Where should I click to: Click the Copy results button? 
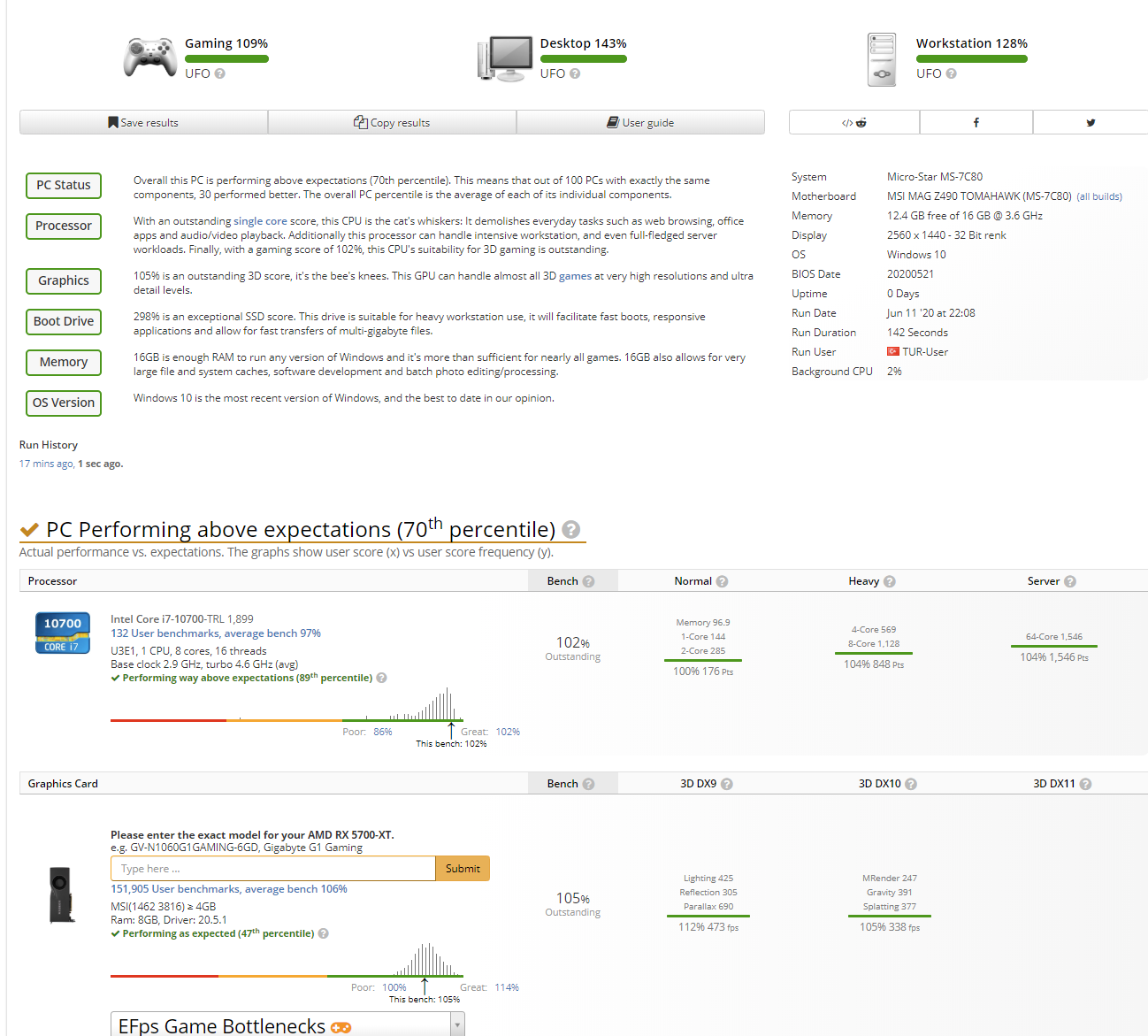pyautogui.click(x=392, y=122)
